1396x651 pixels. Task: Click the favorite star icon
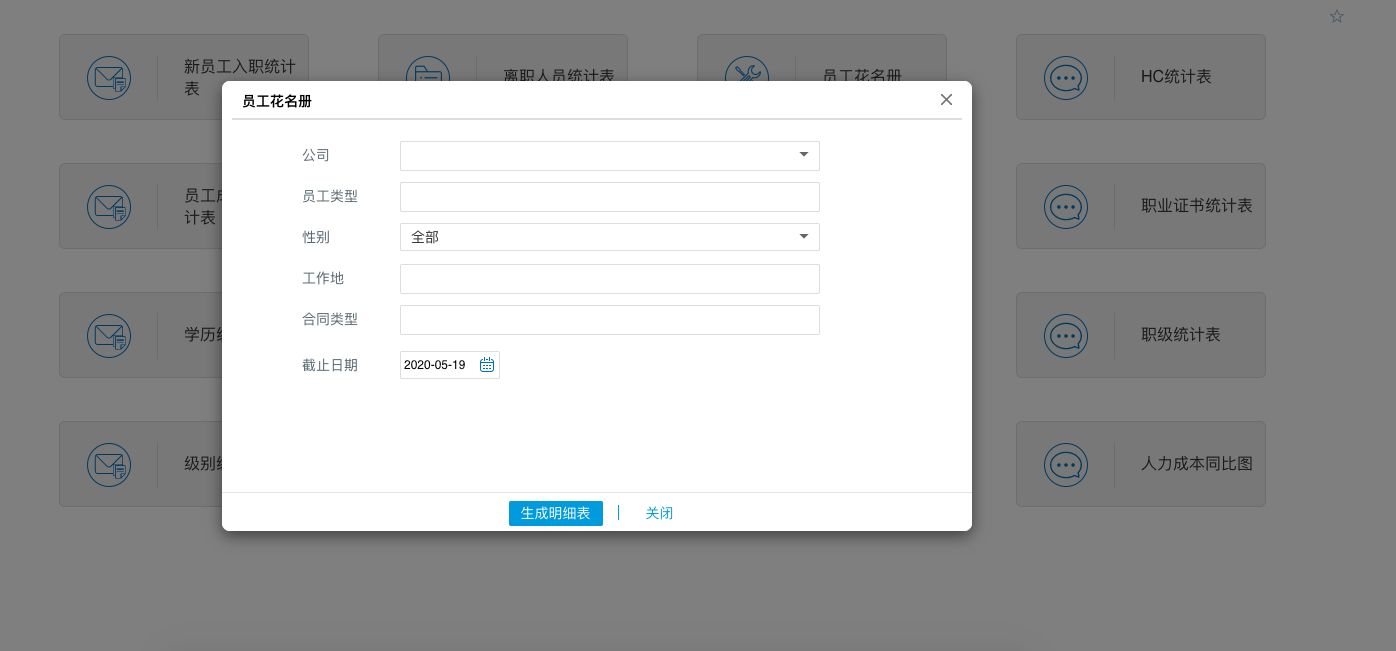point(1337,16)
